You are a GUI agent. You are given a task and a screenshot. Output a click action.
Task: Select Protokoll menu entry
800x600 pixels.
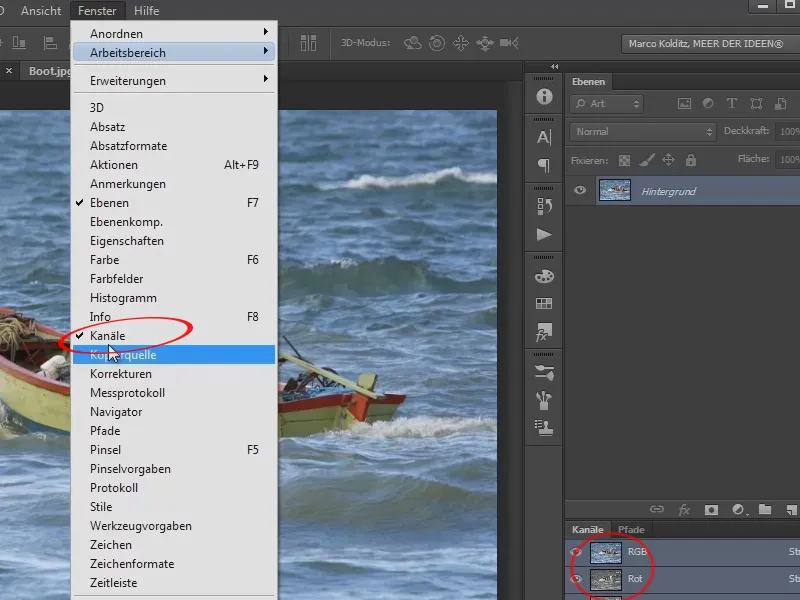(174, 488)
